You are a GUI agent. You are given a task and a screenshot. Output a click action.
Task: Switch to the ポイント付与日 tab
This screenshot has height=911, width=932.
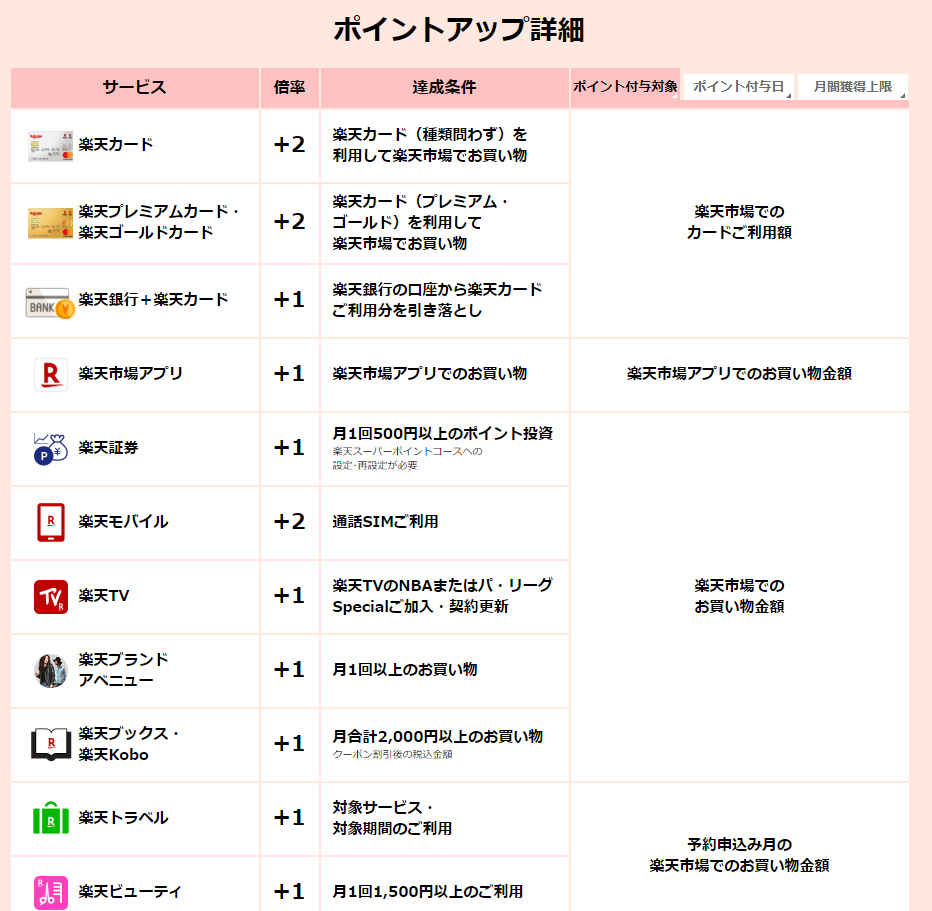[x=738, y=87]
